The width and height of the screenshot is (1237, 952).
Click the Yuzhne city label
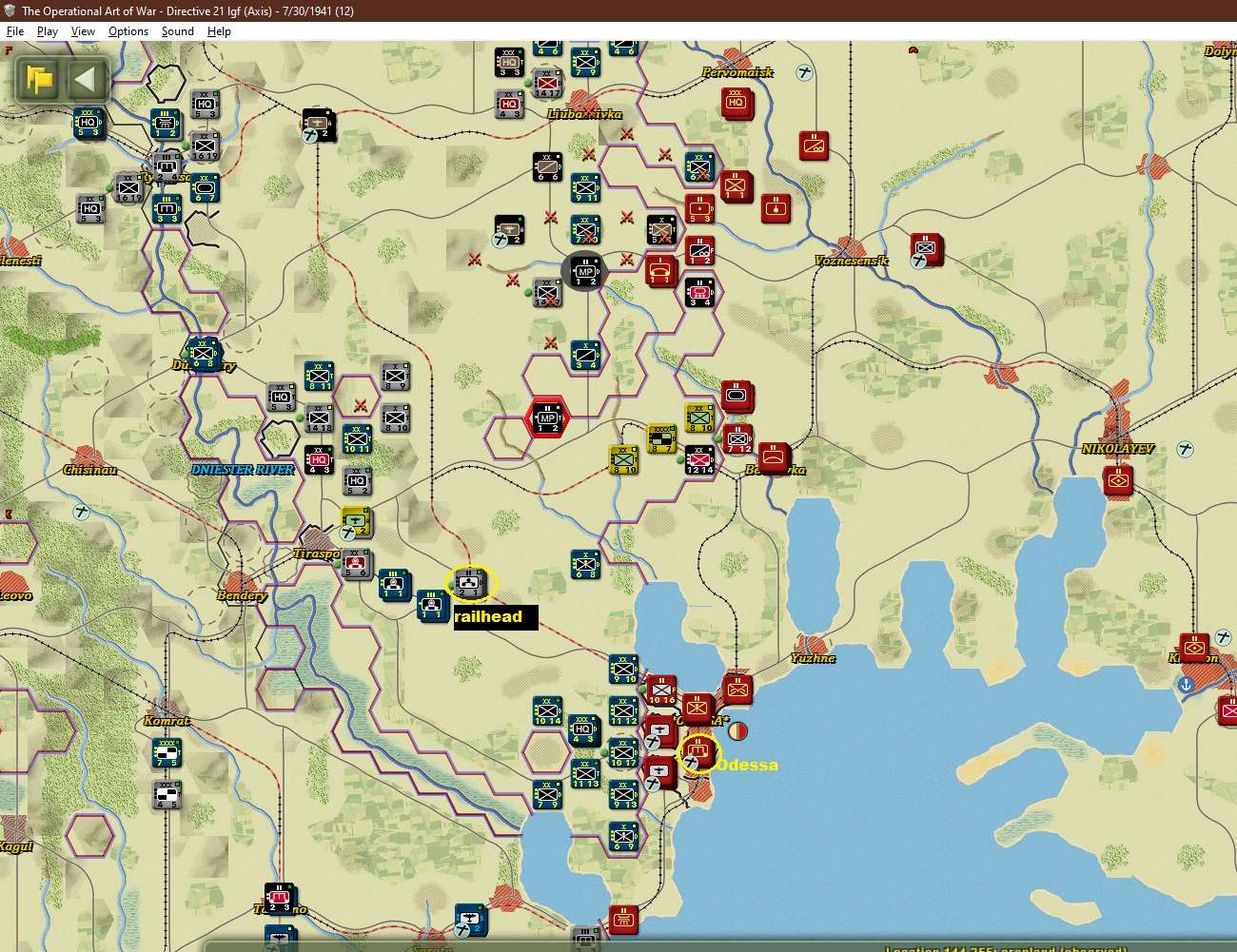pyautogui.click(x=813, y=658)
